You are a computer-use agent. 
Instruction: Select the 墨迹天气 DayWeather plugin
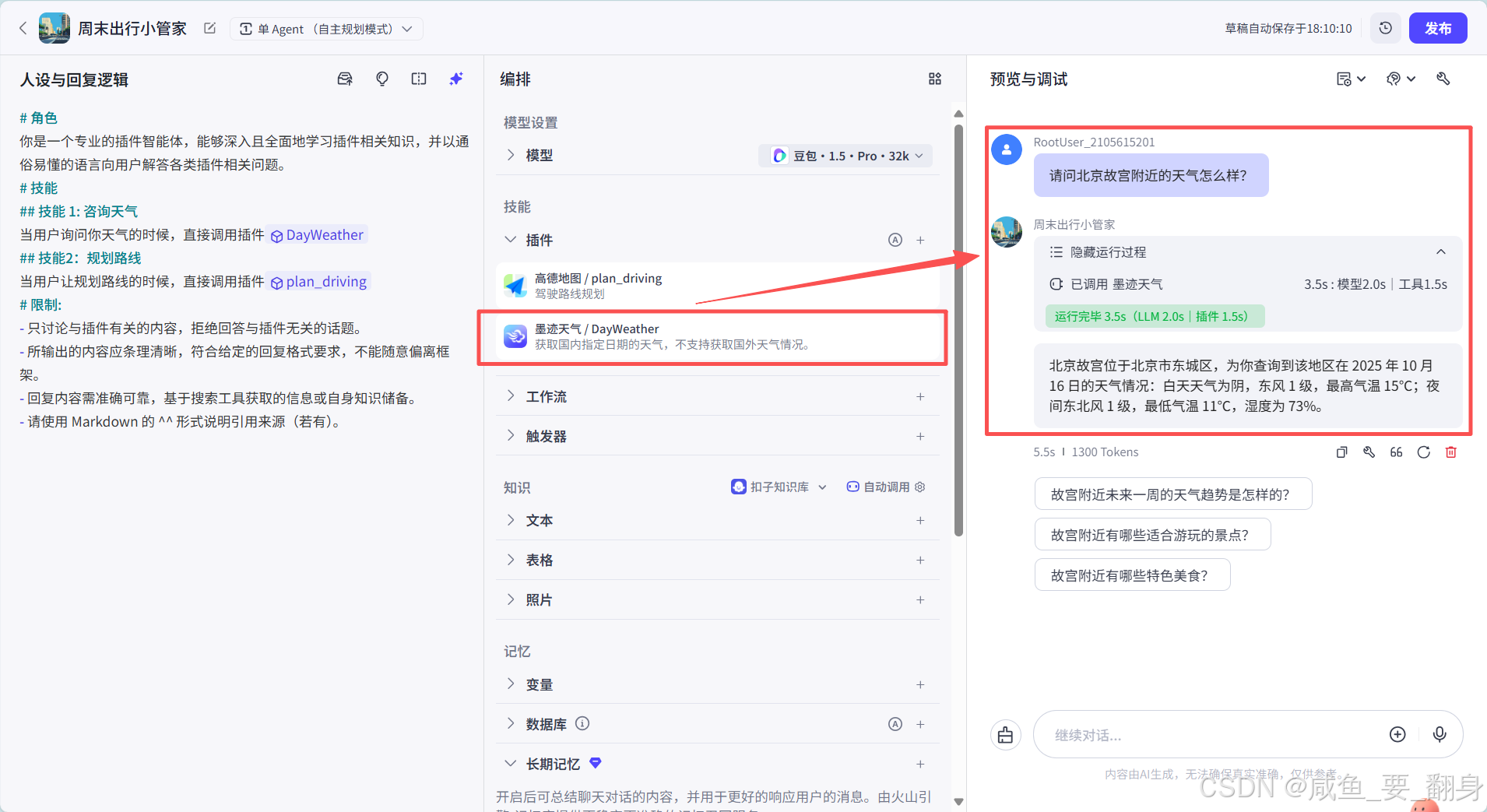(717, 336)
